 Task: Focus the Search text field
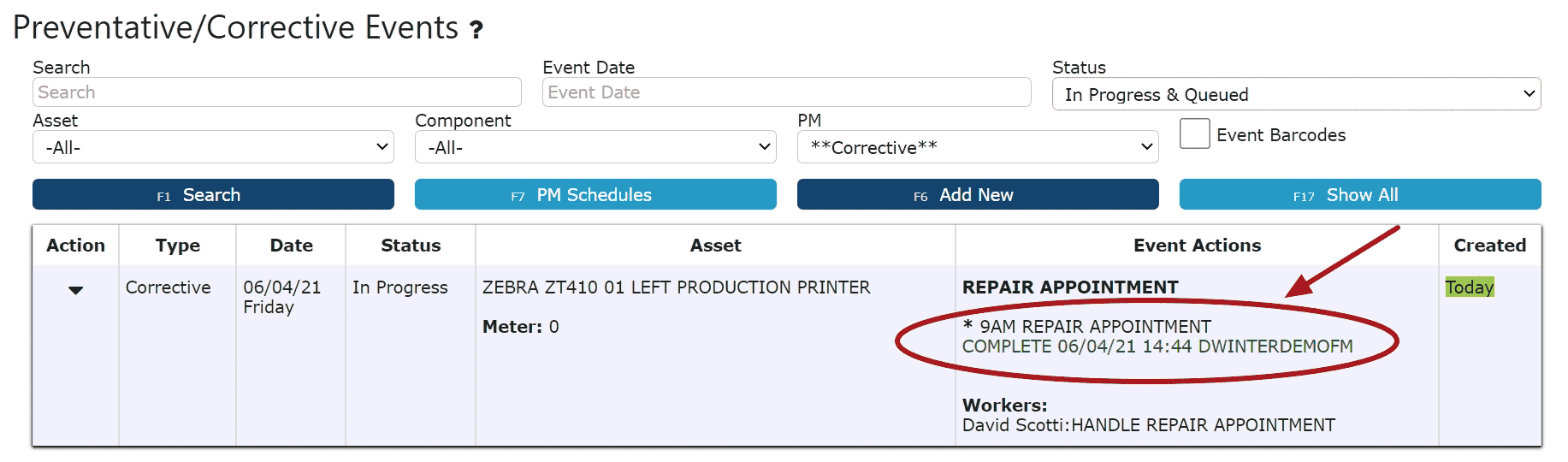[x=276, y=92]
